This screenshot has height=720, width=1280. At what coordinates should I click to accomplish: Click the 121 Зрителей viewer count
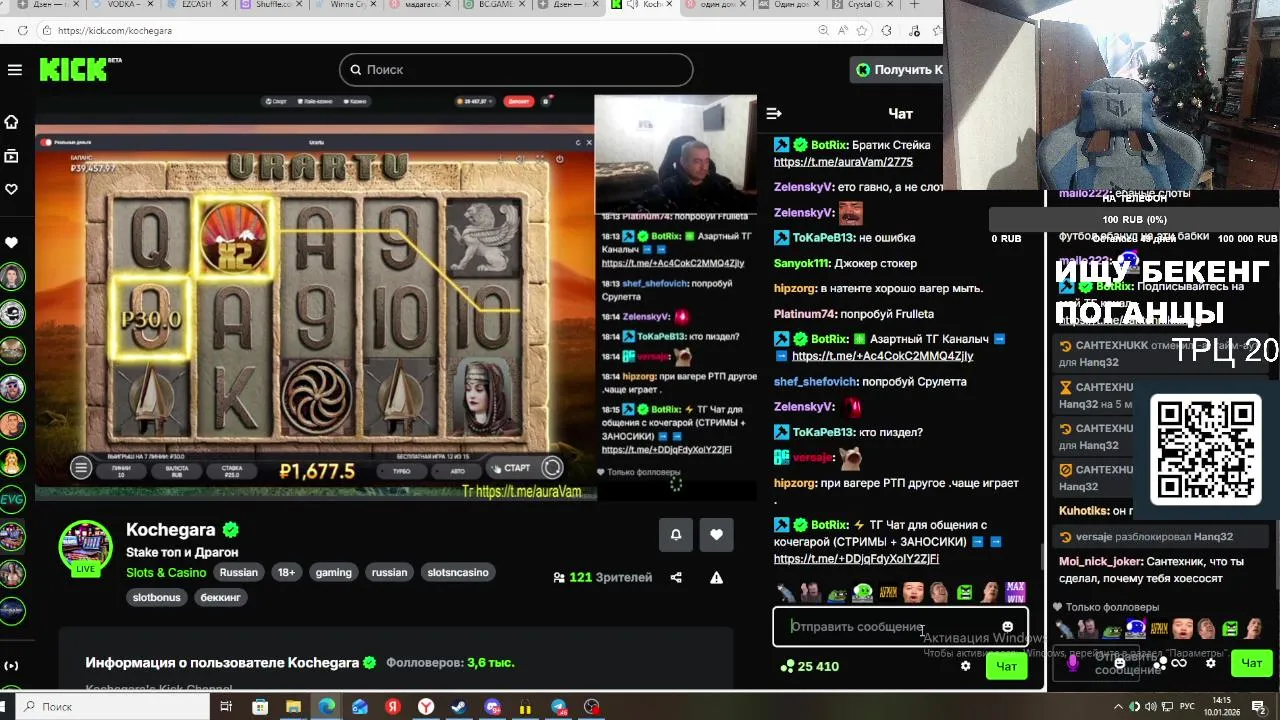tap(603, 577)
